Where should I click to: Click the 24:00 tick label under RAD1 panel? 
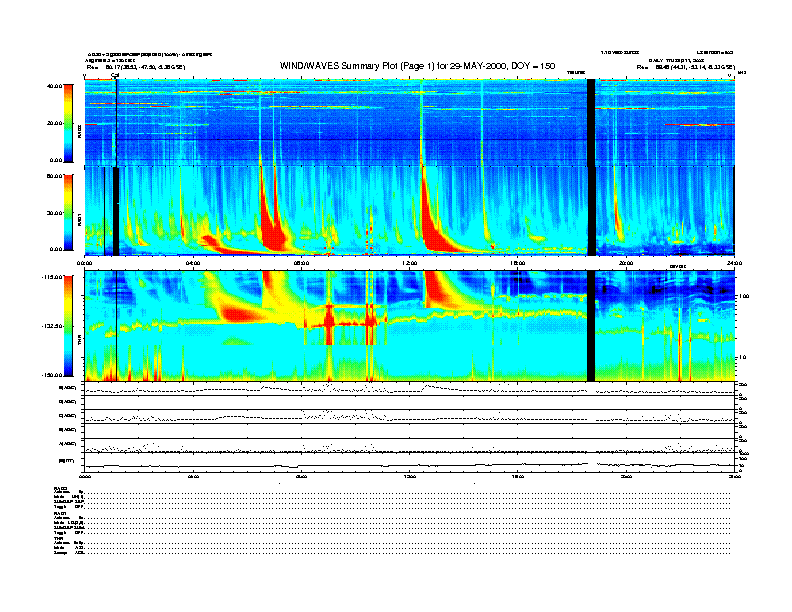tap(734, 263)
